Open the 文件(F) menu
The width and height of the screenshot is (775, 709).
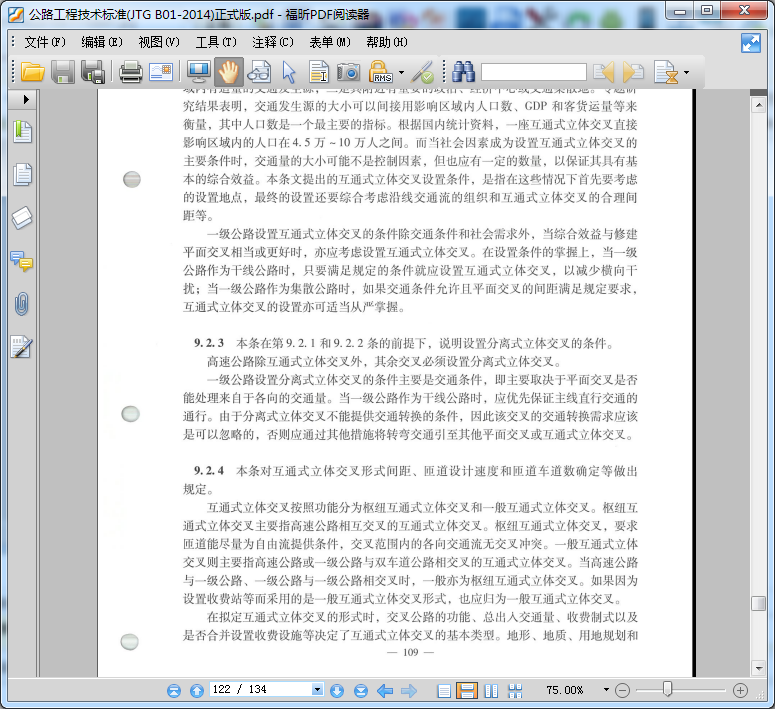pos(45,43)
